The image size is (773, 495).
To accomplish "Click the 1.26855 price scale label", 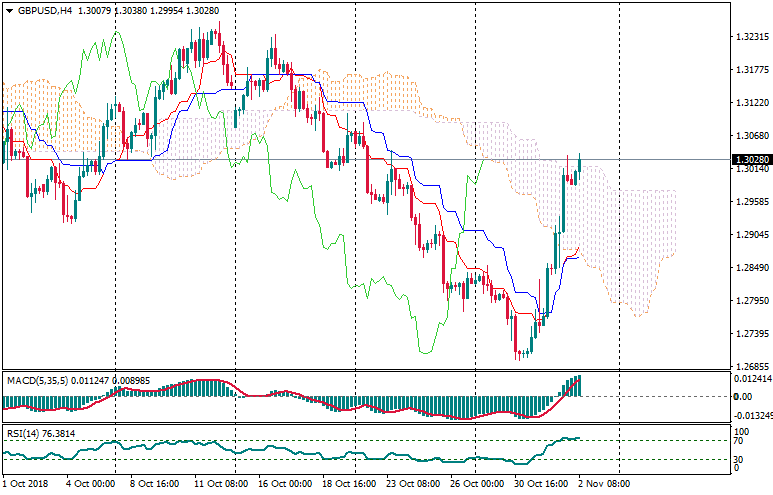I will click(x=750, y=367).
